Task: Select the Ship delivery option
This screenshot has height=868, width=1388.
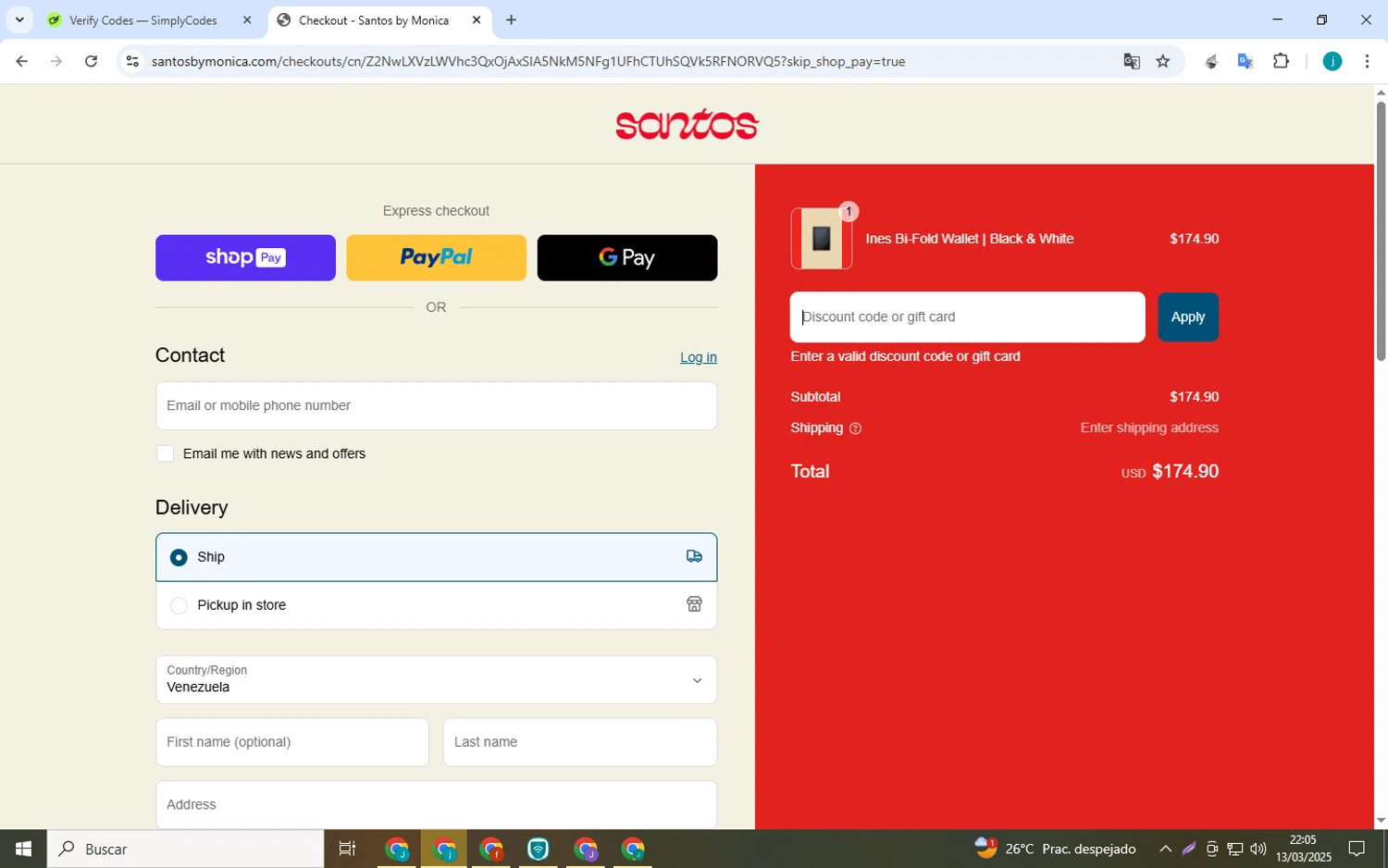Action: tap(436, 557)
